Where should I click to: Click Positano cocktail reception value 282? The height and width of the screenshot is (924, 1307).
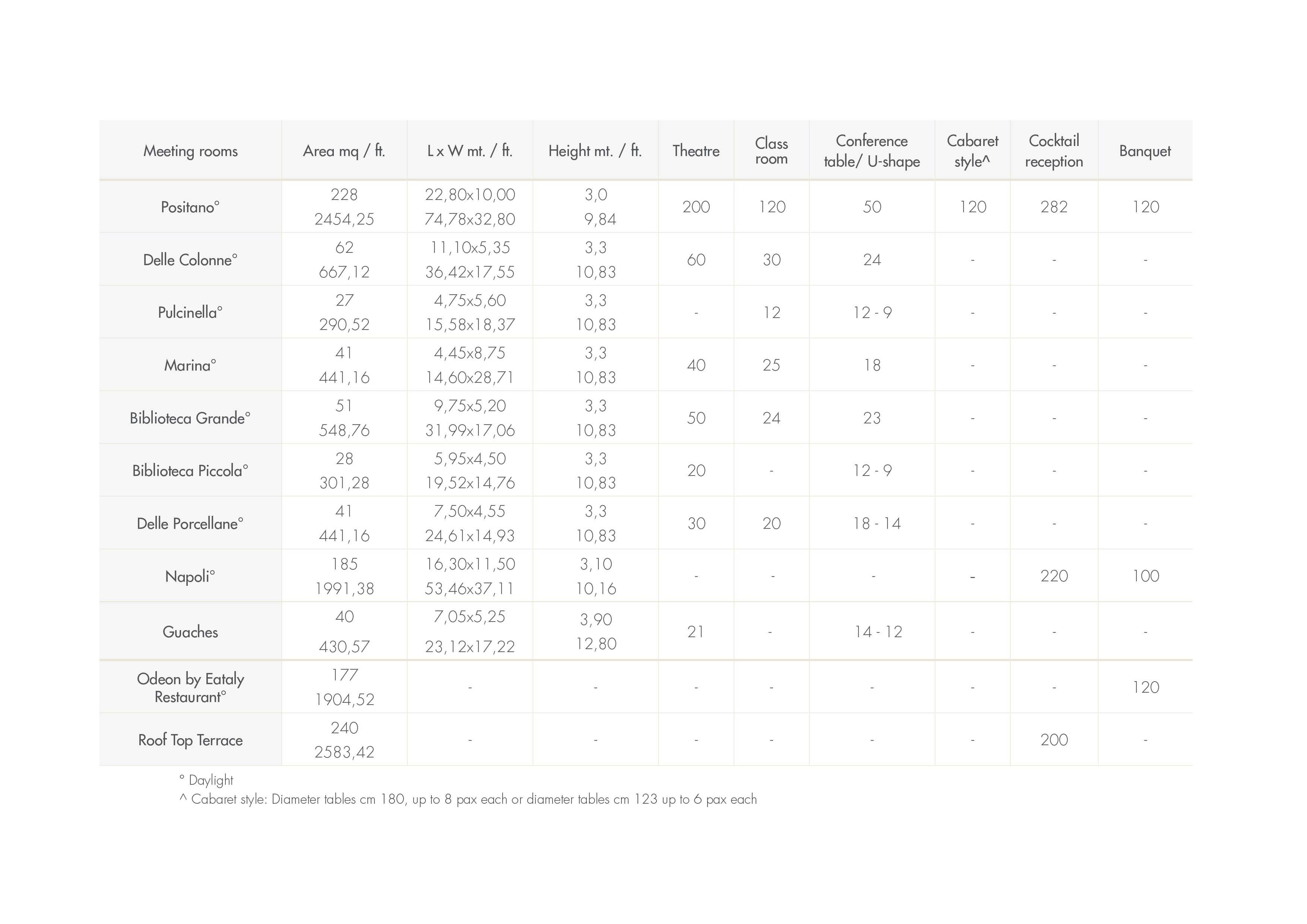tap(1054, 207)
